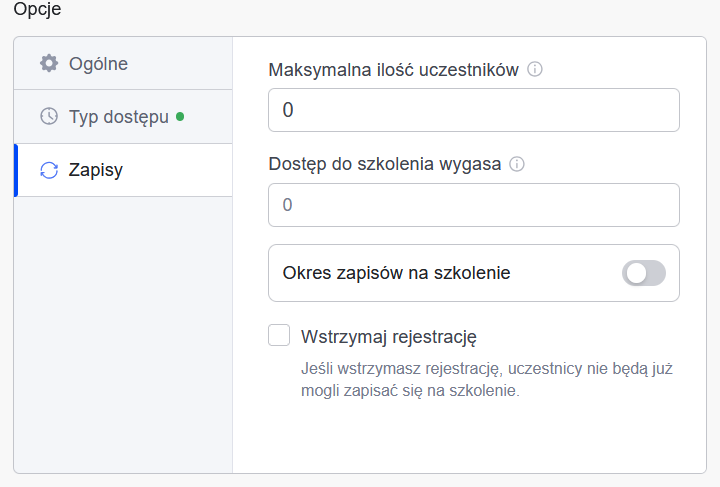Focus the Maksymalna ilość uczestników input field
Viewport: 720px width, 487px height.
tap(473, 110)
